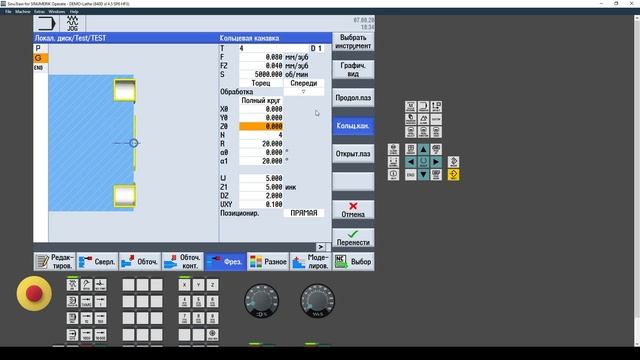
Task: Select the Z axis key
Action: pos(212,284)
